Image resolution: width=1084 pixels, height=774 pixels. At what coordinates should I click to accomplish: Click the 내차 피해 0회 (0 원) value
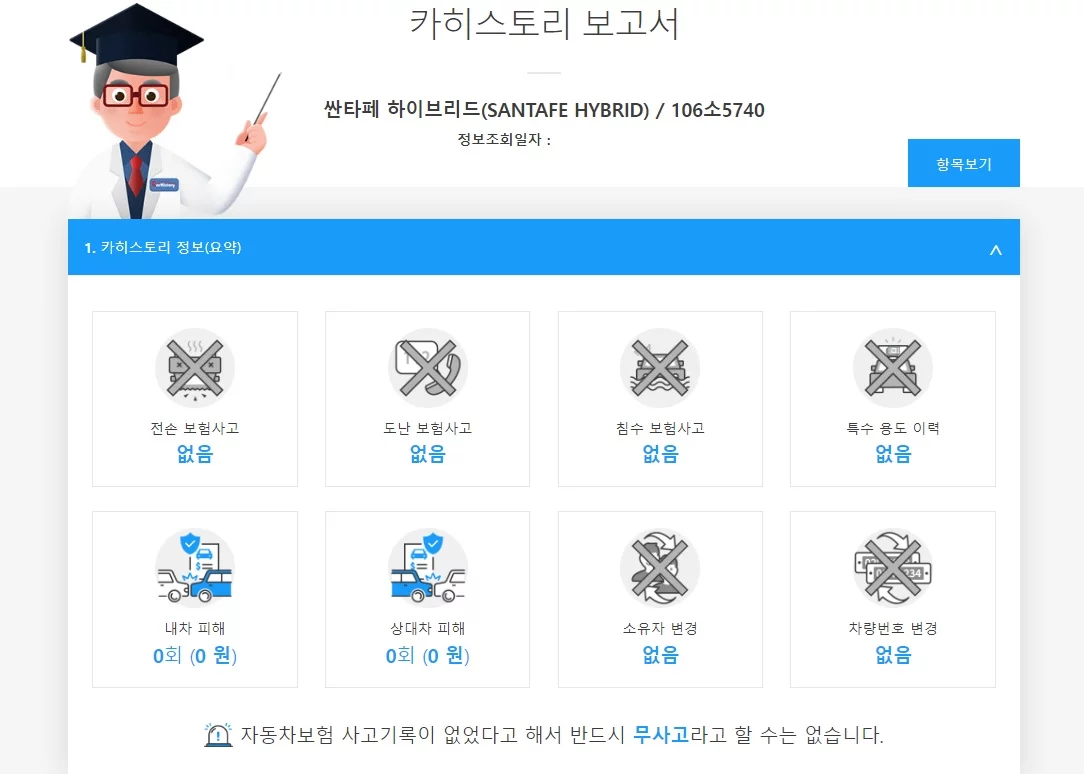point(195,655)
